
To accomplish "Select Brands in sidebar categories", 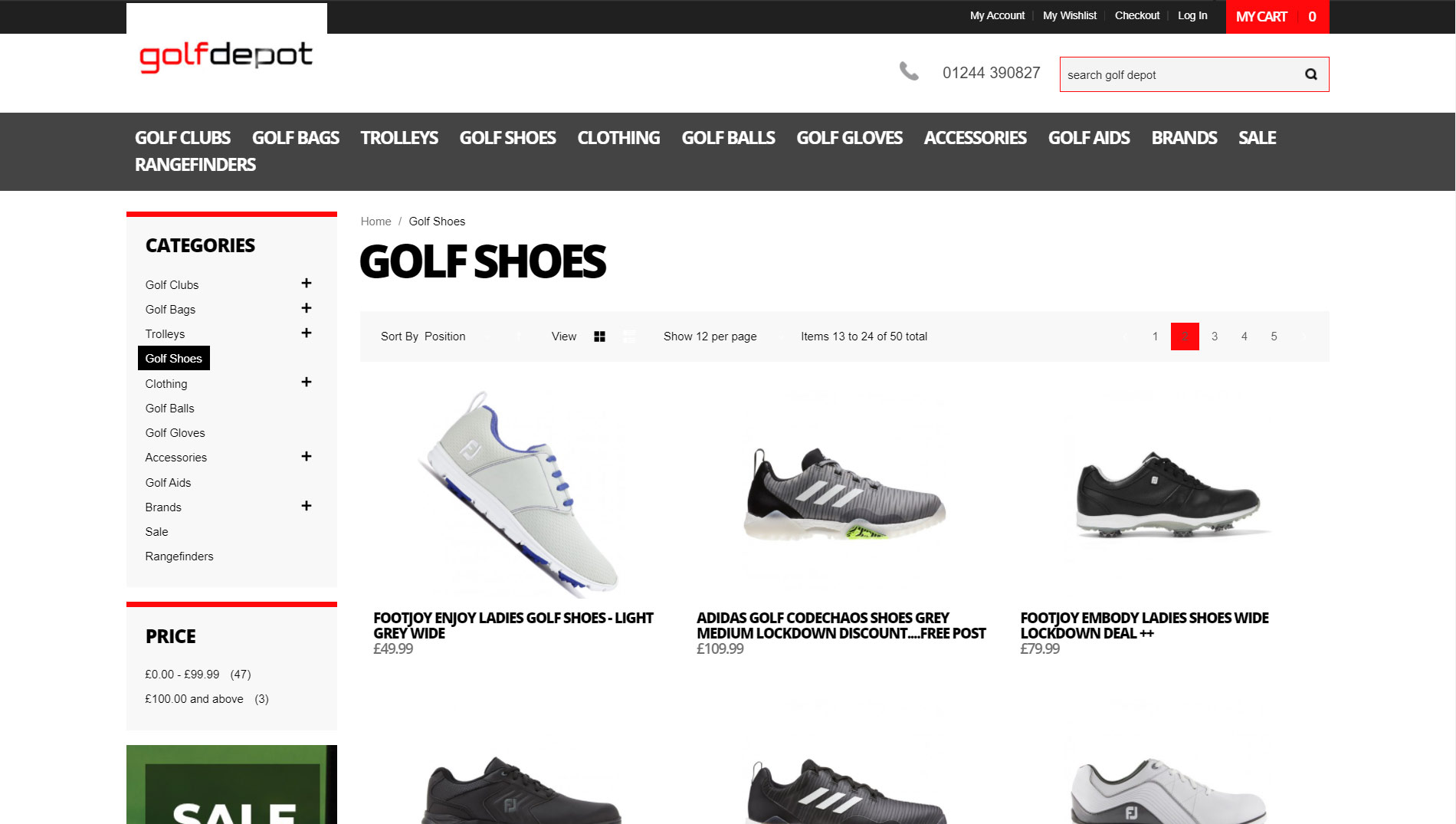I will 163,507.
